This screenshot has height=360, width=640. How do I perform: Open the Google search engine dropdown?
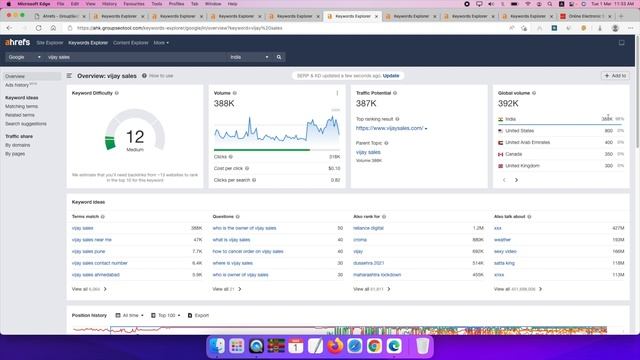point(24,57)
